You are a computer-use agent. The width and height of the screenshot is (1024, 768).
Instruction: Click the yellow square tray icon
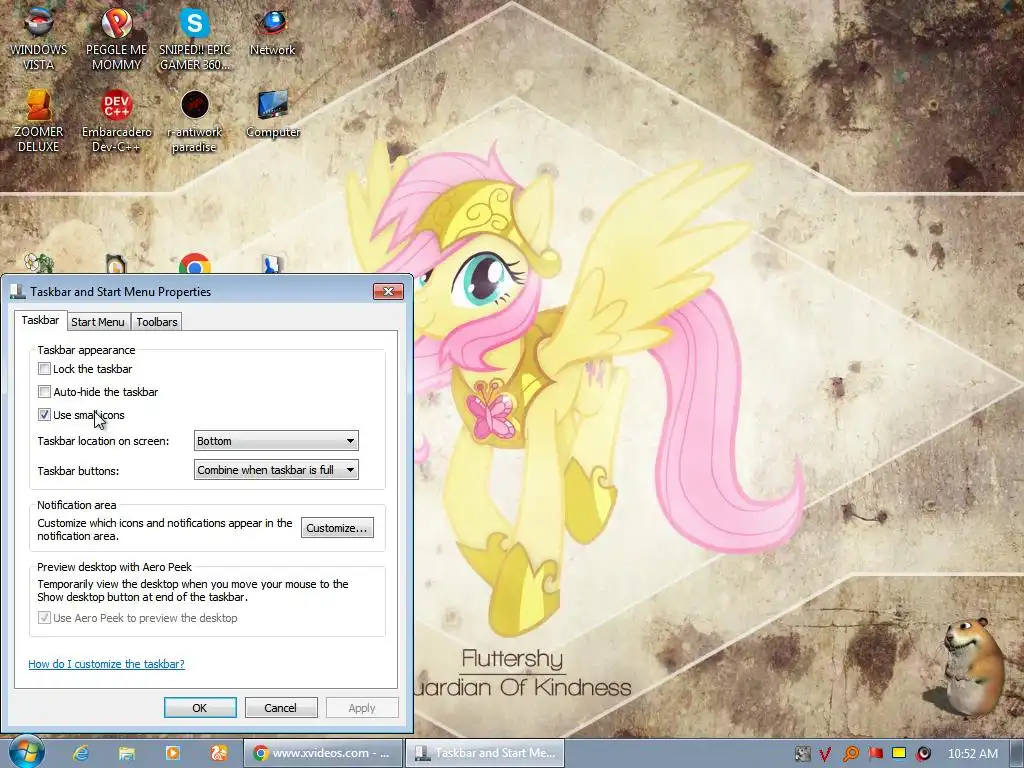pos(899,753)
